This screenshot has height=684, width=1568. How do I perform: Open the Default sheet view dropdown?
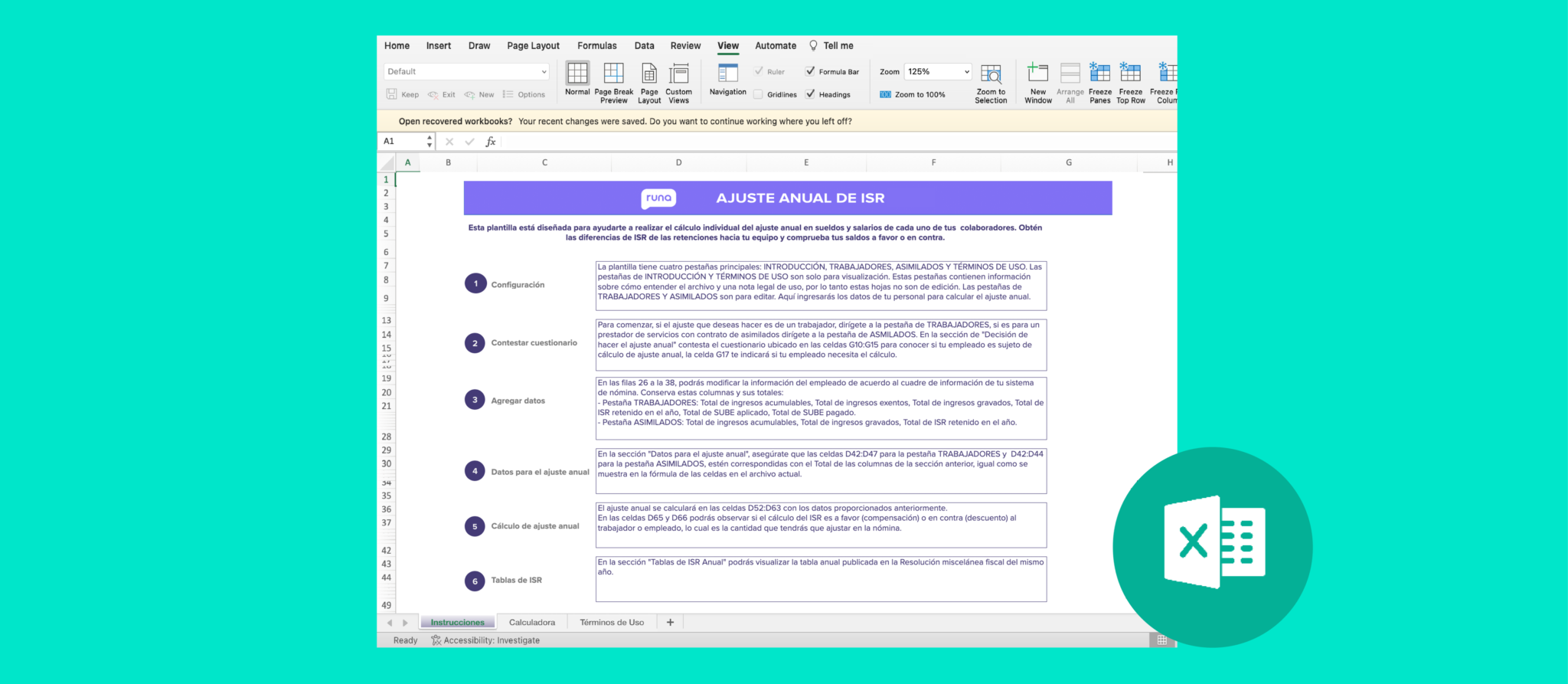466,71
